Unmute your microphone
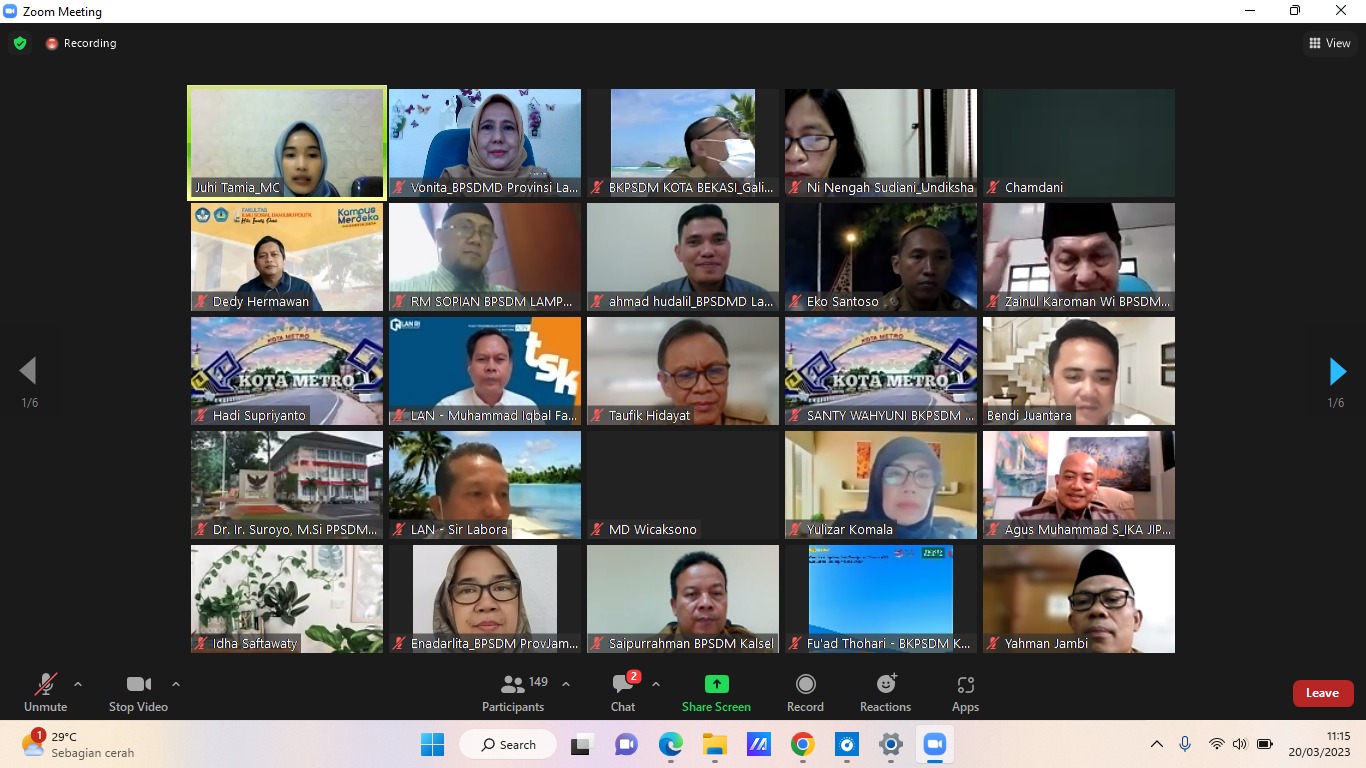The image size is (1366, 768). pyautogui.click(x=46, y=692)
